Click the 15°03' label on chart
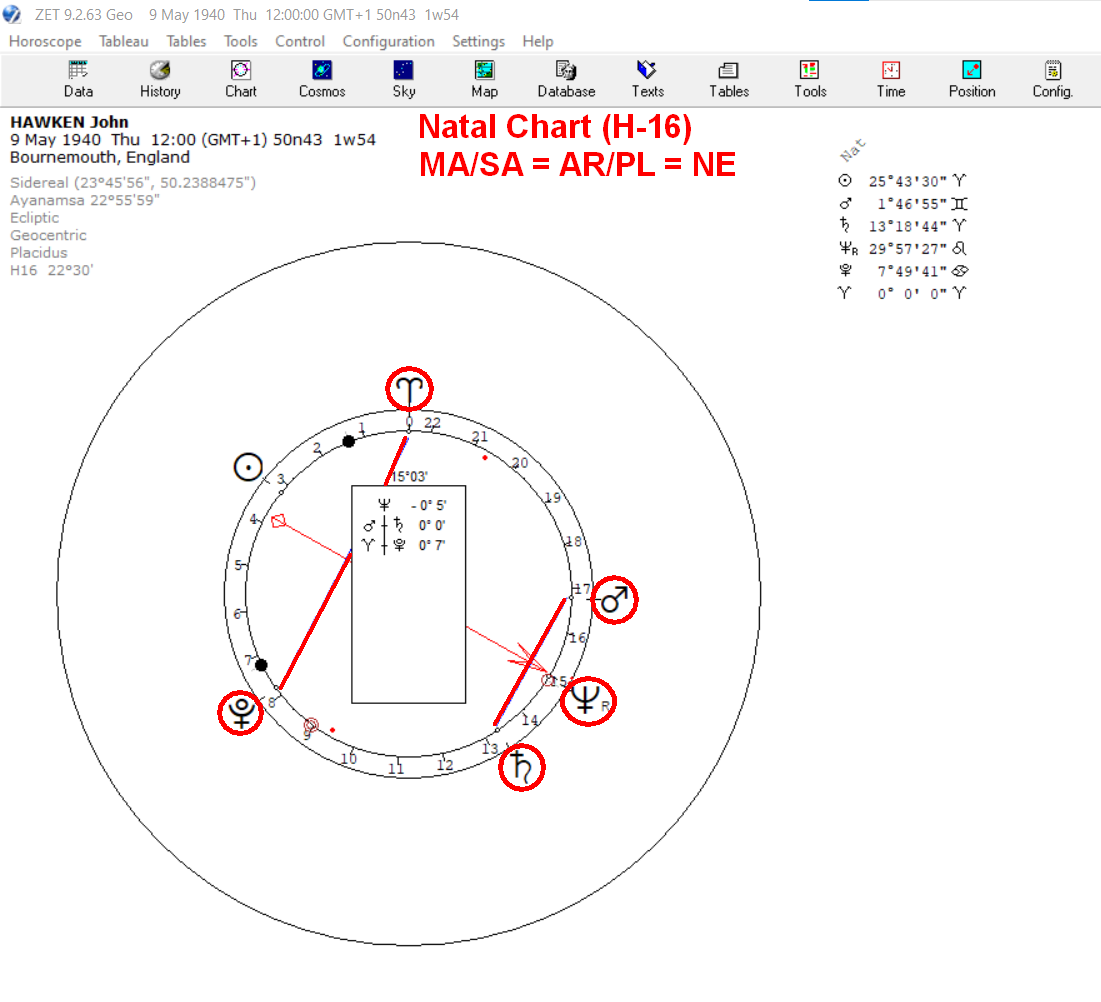 pyautogui.click(x=409, y=477)
